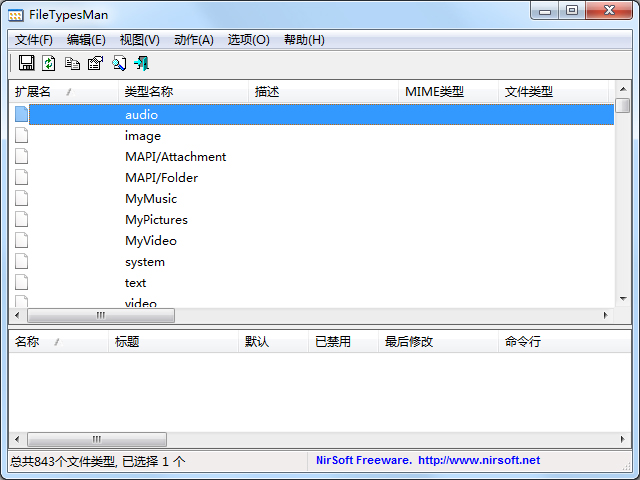
Task: Click the file icon beside text row
Action: tap(22, 282)
